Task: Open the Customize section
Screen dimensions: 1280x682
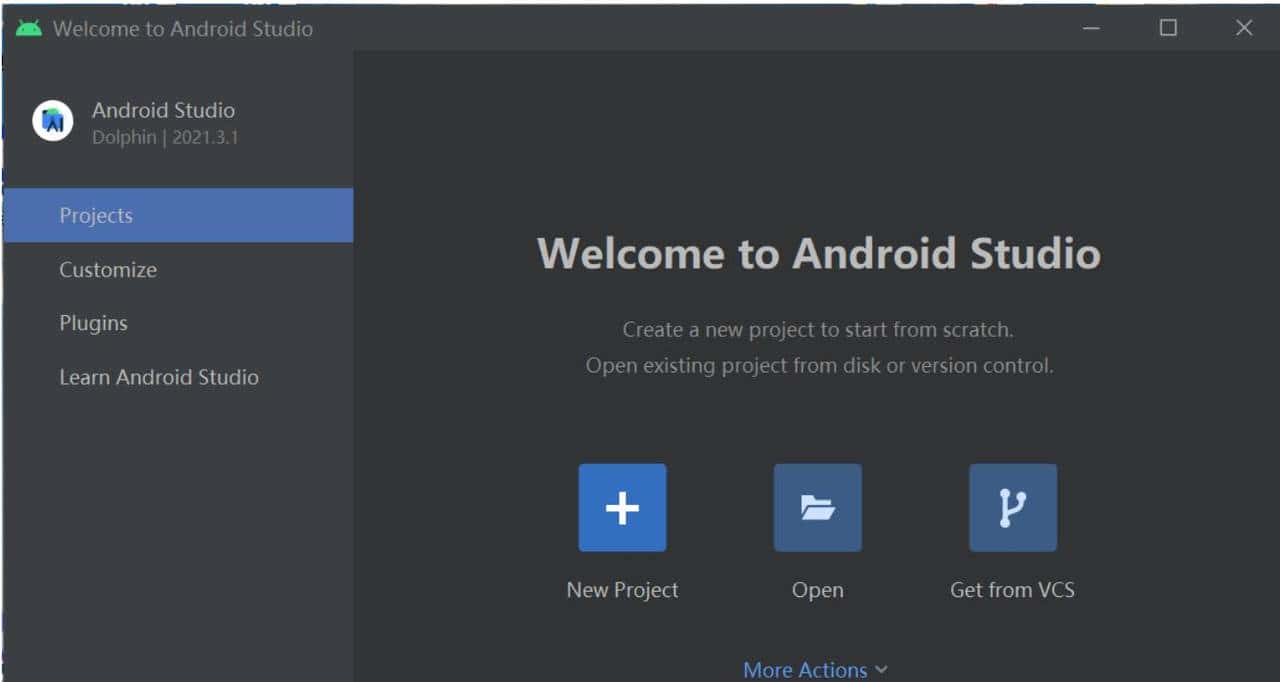Action: [107, 269]
